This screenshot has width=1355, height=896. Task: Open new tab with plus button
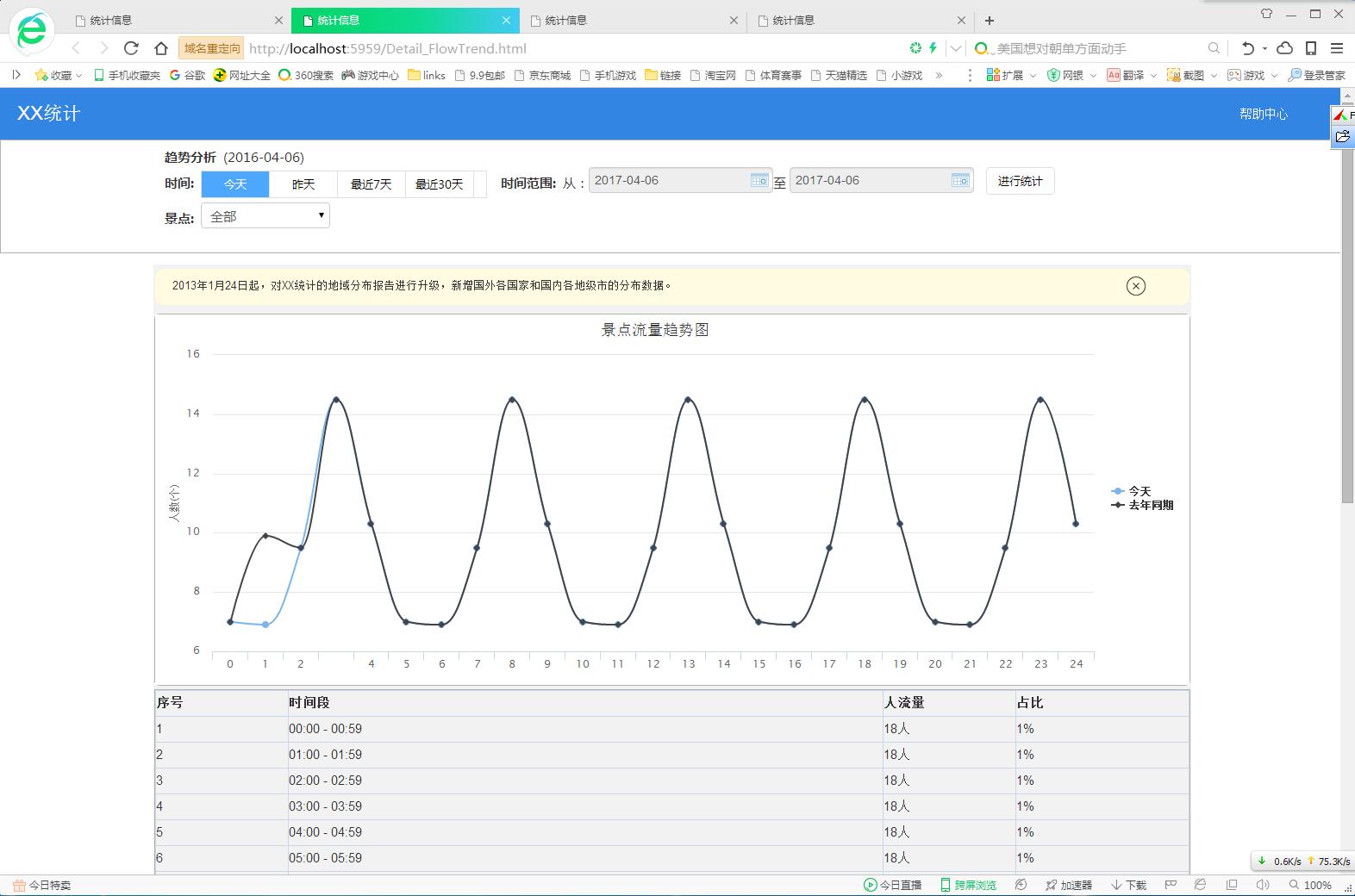[990, 20]
